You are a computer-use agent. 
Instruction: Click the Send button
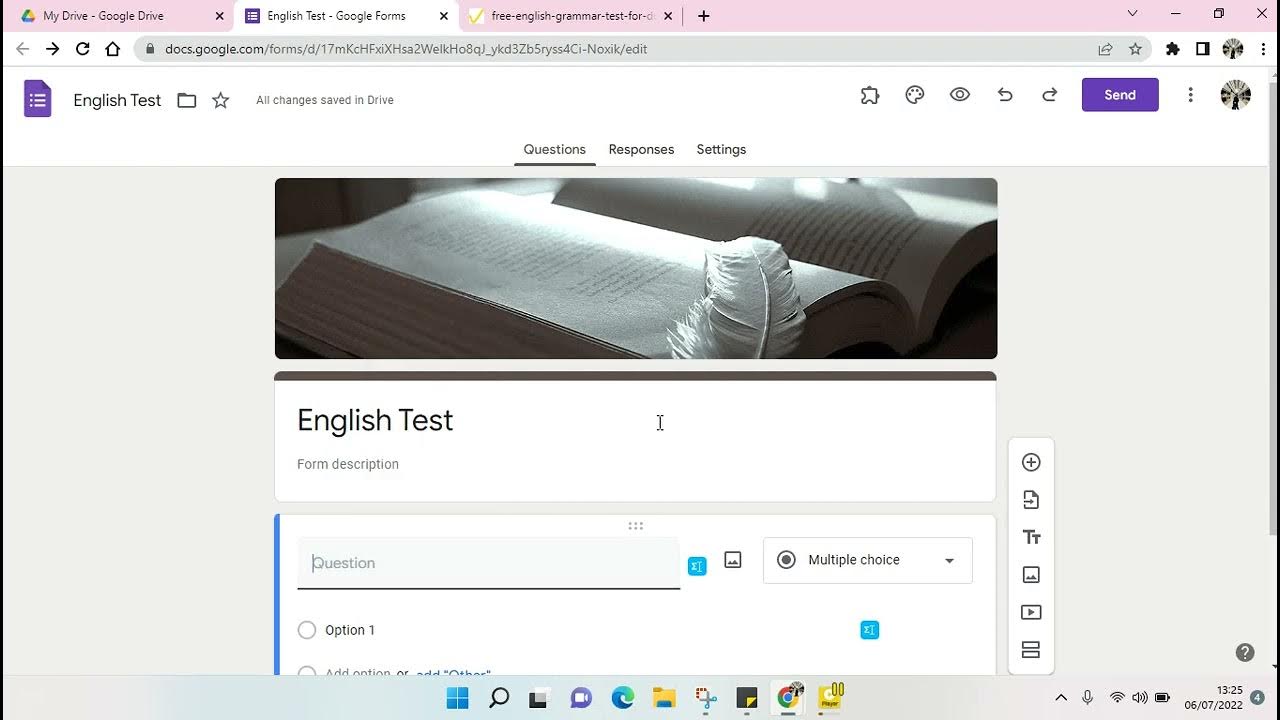(x=1120, y=95)
